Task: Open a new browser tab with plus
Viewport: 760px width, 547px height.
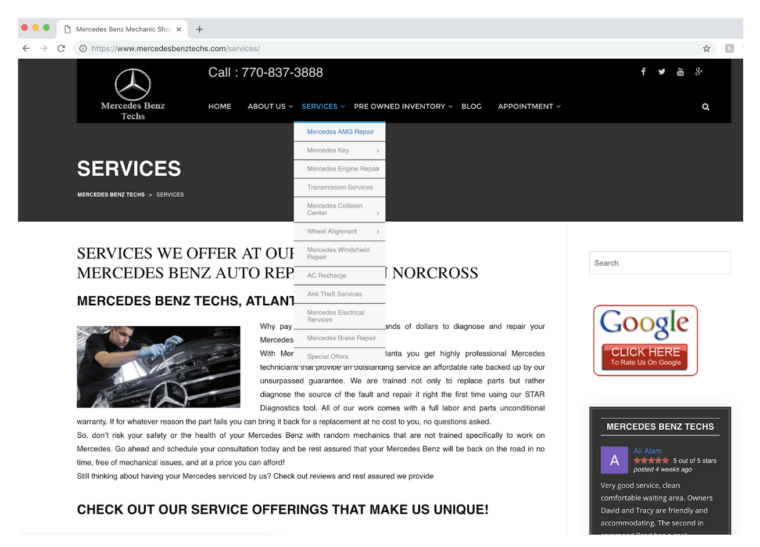Action: (199, 29)
